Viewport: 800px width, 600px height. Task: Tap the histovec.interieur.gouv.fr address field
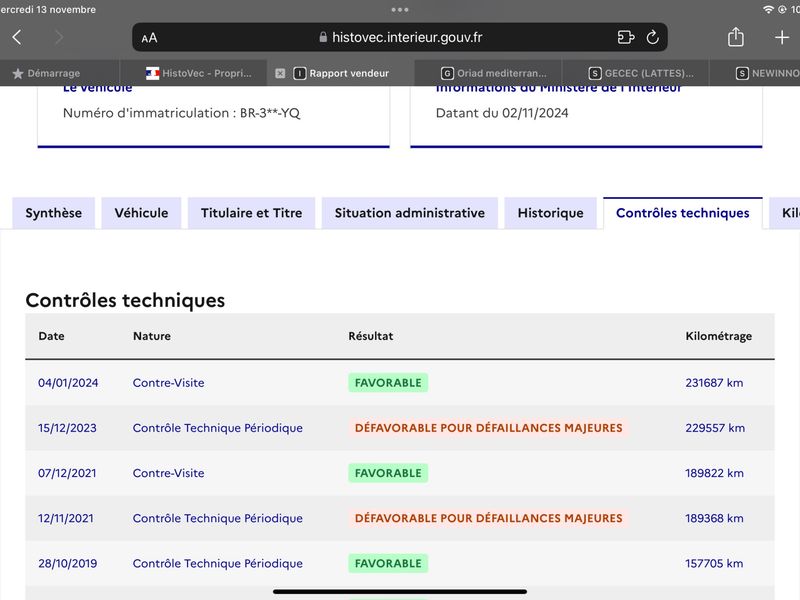point(400,37)
